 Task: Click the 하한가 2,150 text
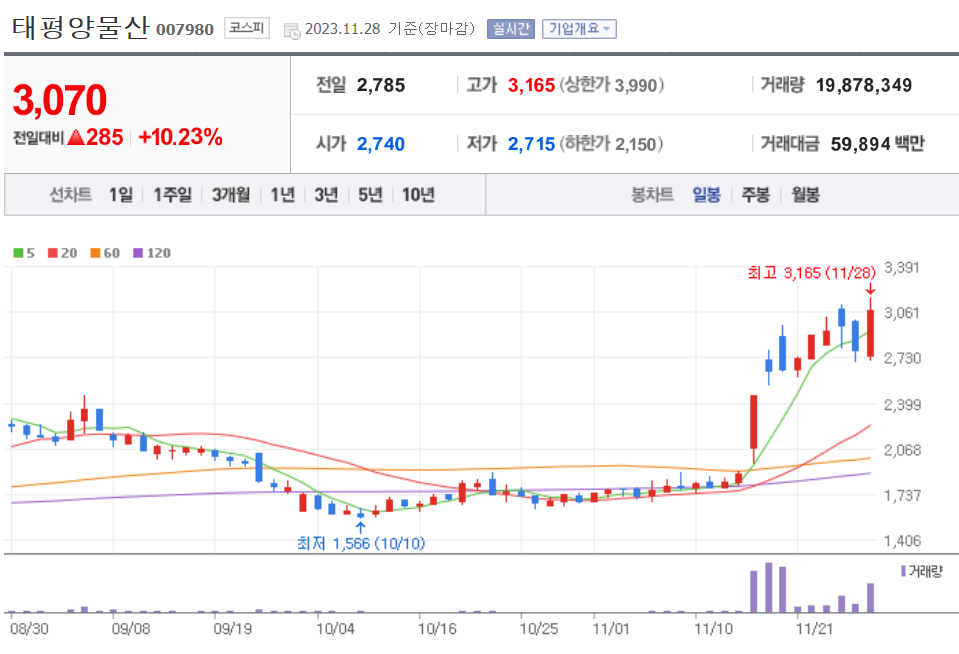point(611,144)
